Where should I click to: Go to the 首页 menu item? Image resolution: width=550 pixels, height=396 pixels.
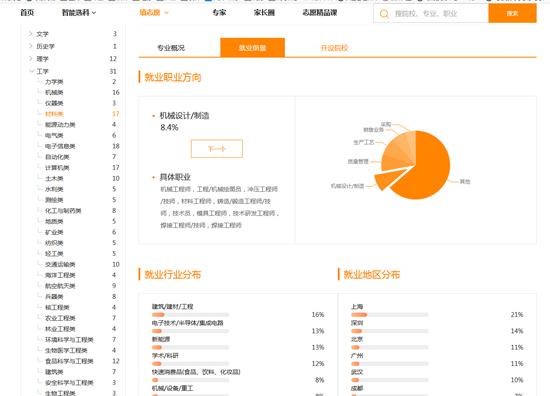[x=27, y=13]
